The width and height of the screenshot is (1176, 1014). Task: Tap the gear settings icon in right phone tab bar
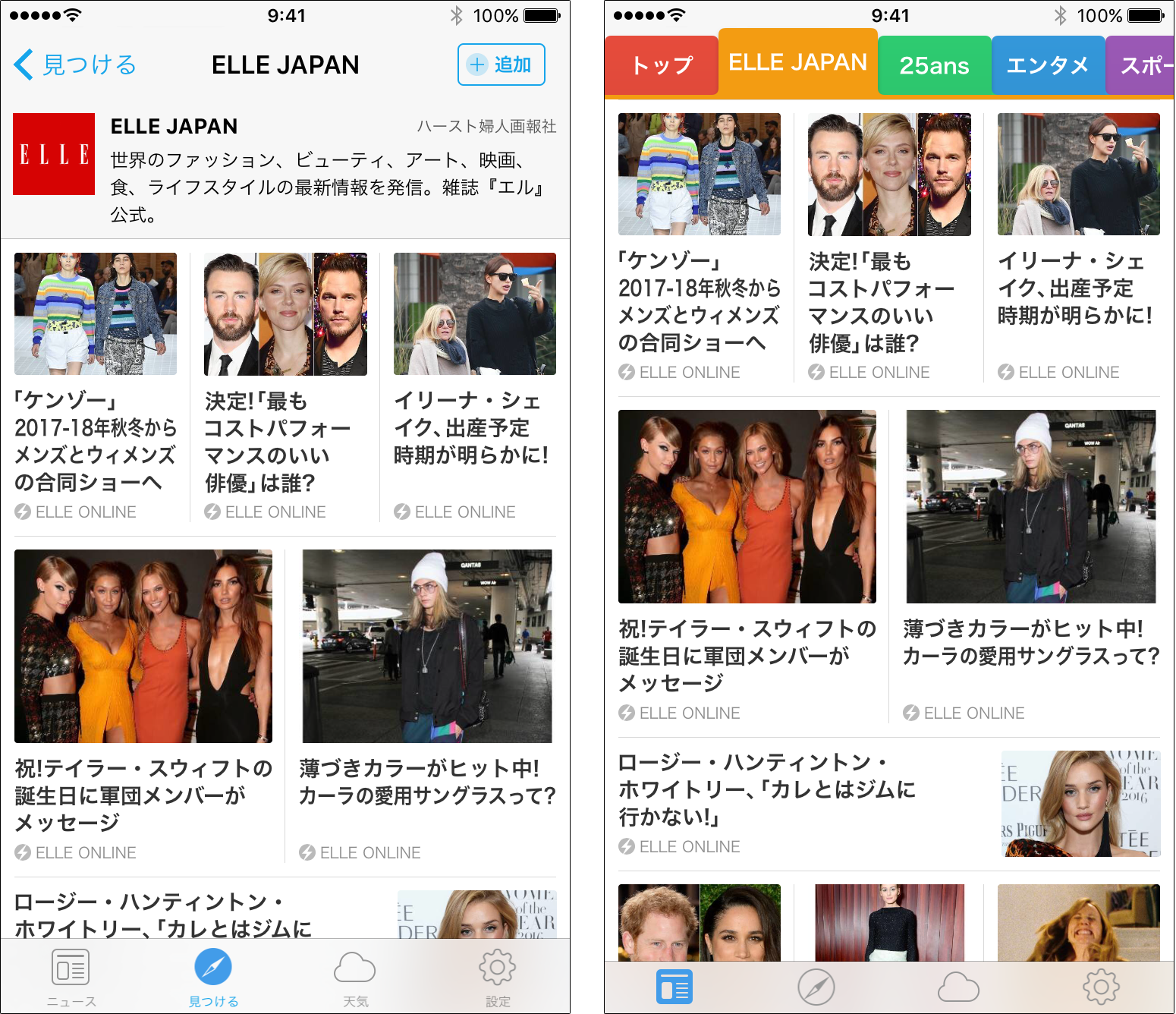(1101, 987)
